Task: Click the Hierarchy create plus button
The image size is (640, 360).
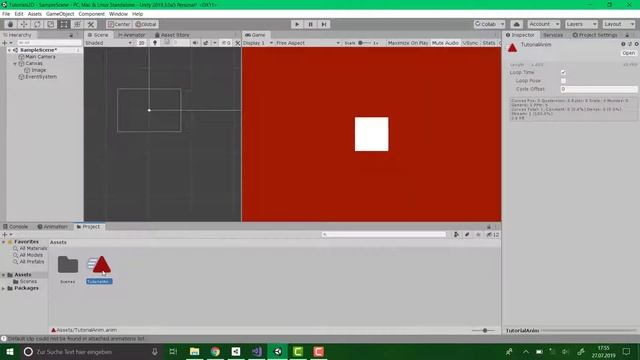Action: click(x=5, y=43)
